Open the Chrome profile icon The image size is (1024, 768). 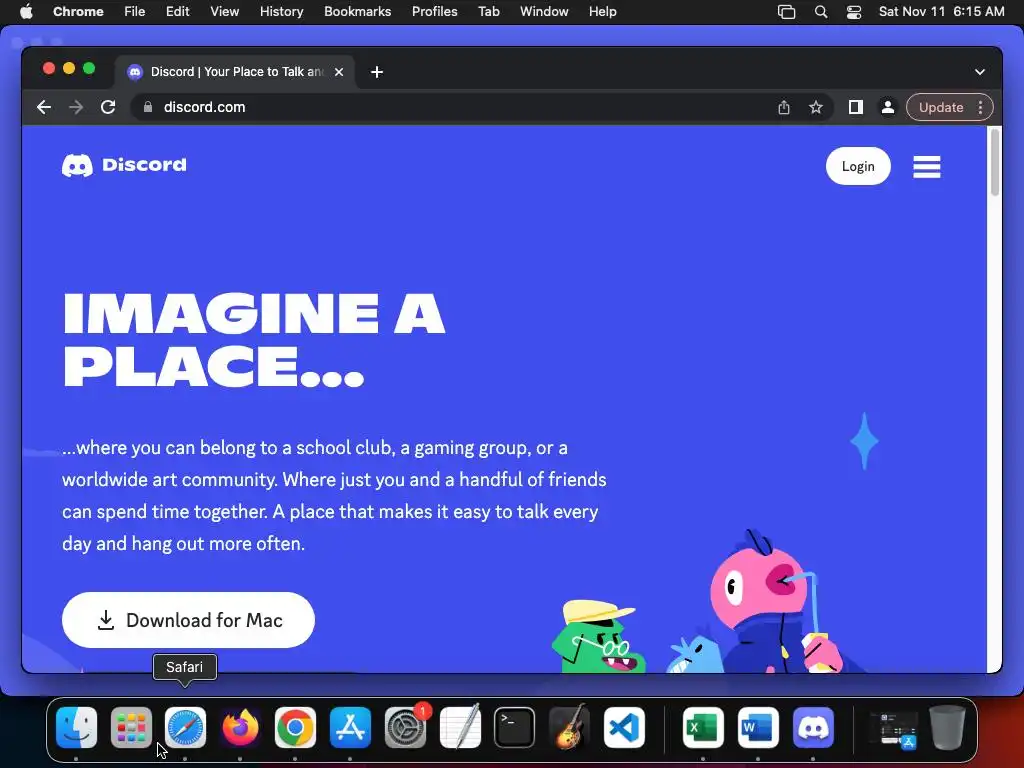pyautogui.click(x=888, y=107)
